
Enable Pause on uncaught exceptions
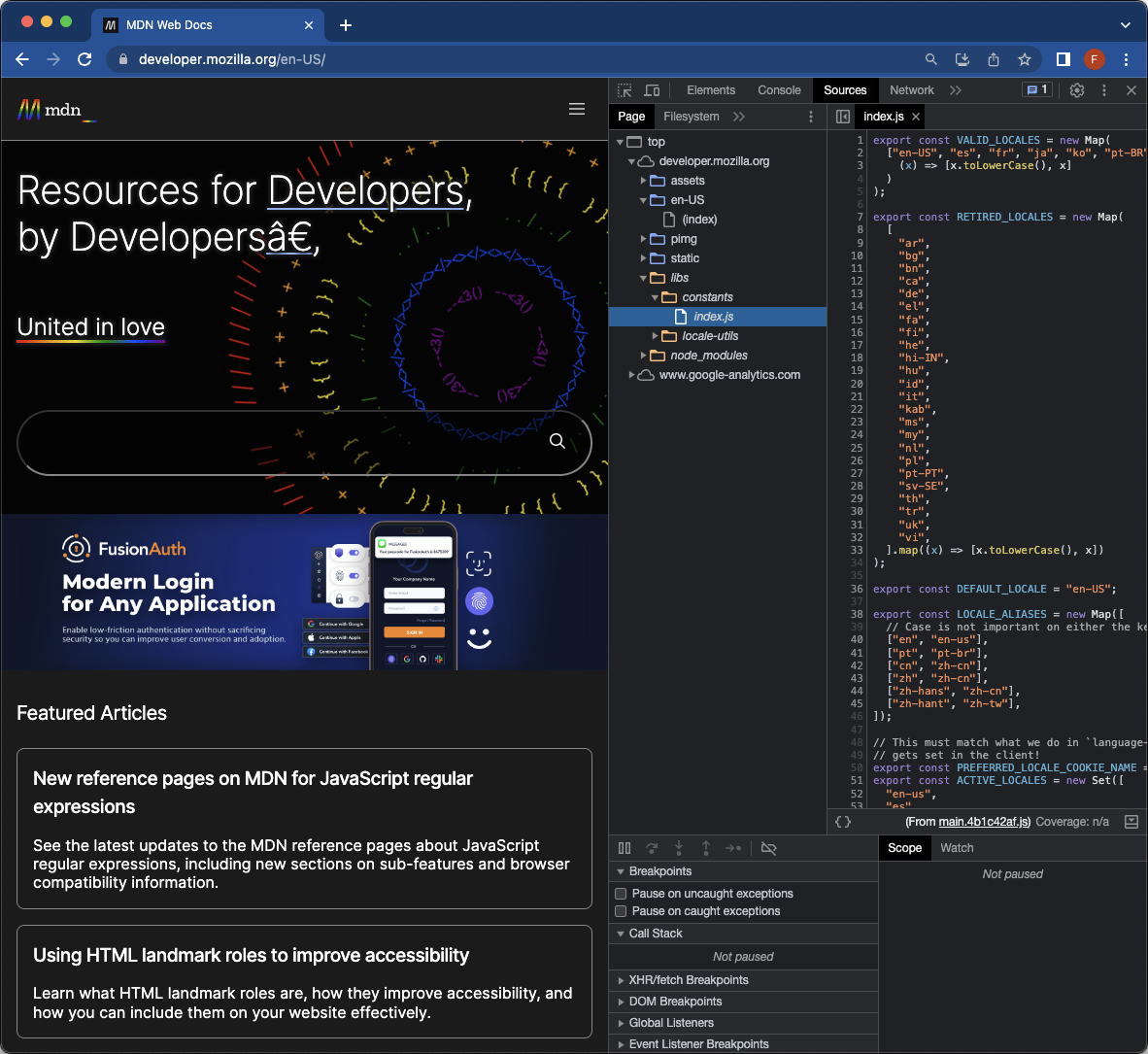click(x=621, y=894)
